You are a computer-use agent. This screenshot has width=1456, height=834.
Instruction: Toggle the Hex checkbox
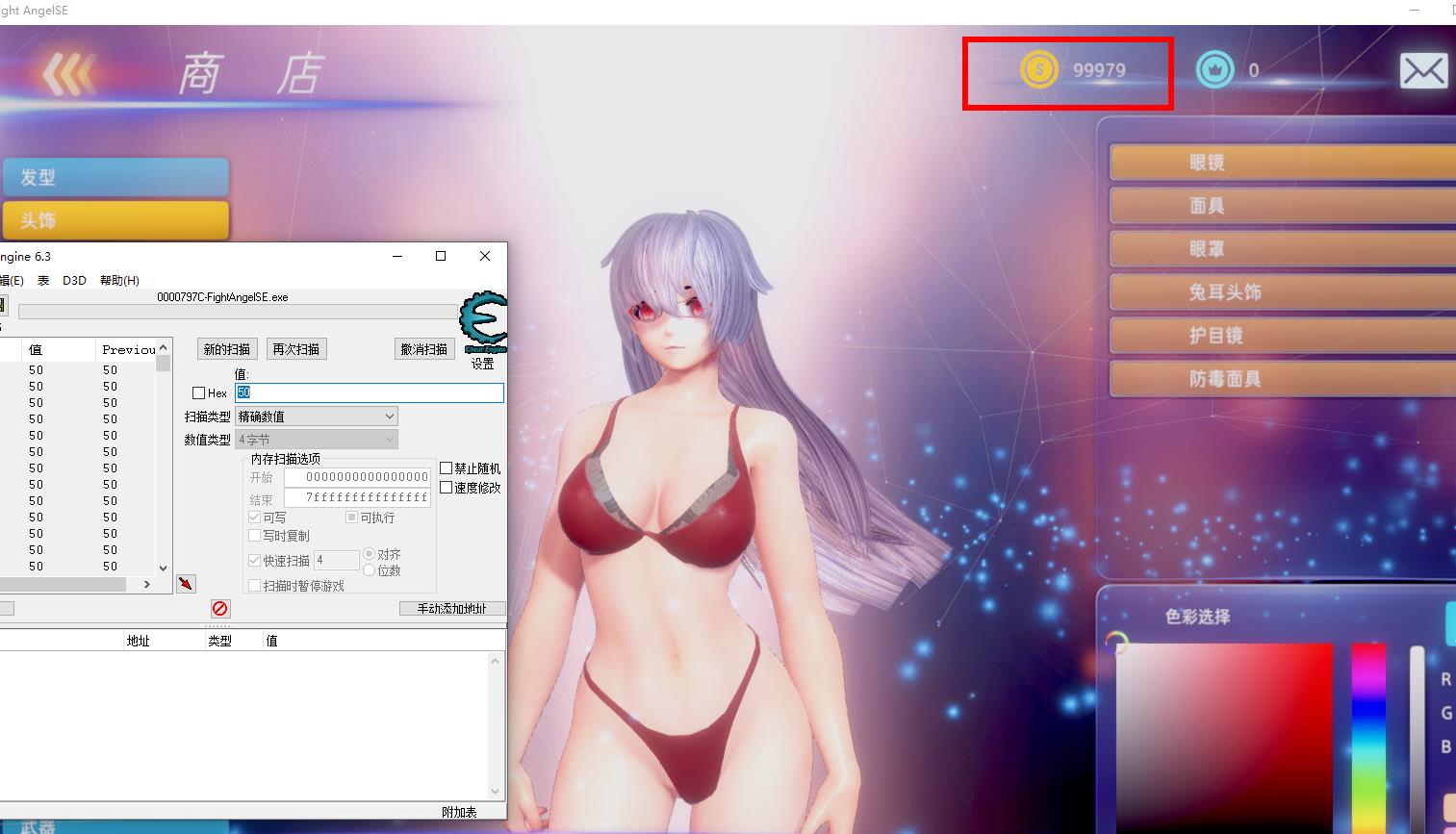(199, 392)
